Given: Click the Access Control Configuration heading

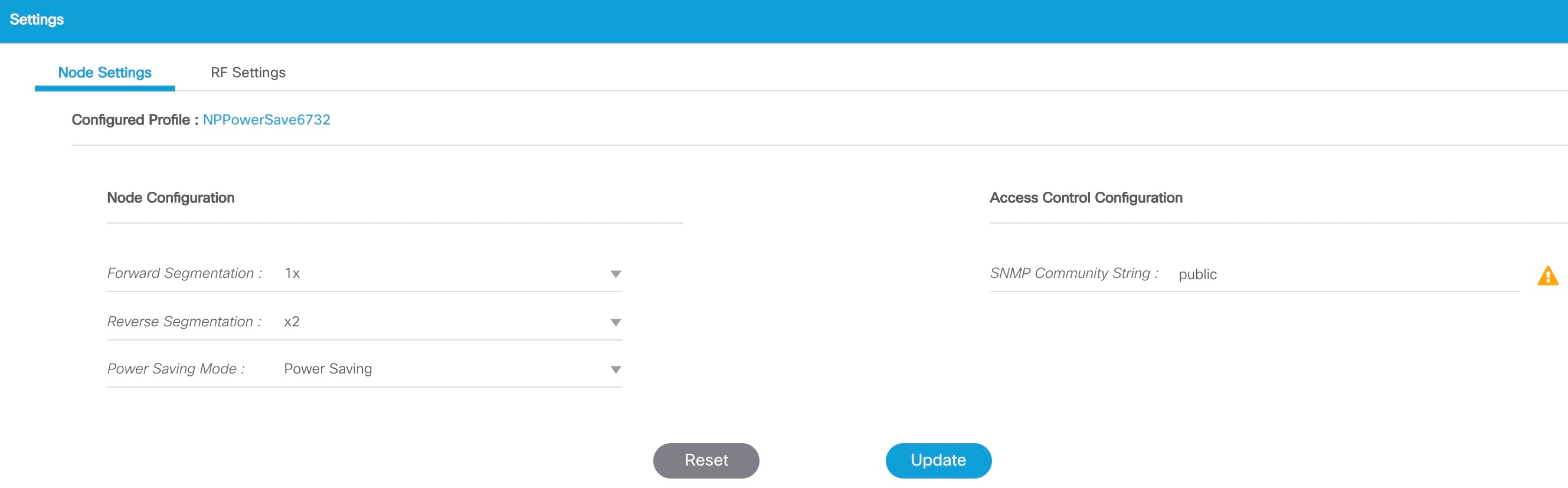Looking at the screenshot, I should [x=1085, y=198].
